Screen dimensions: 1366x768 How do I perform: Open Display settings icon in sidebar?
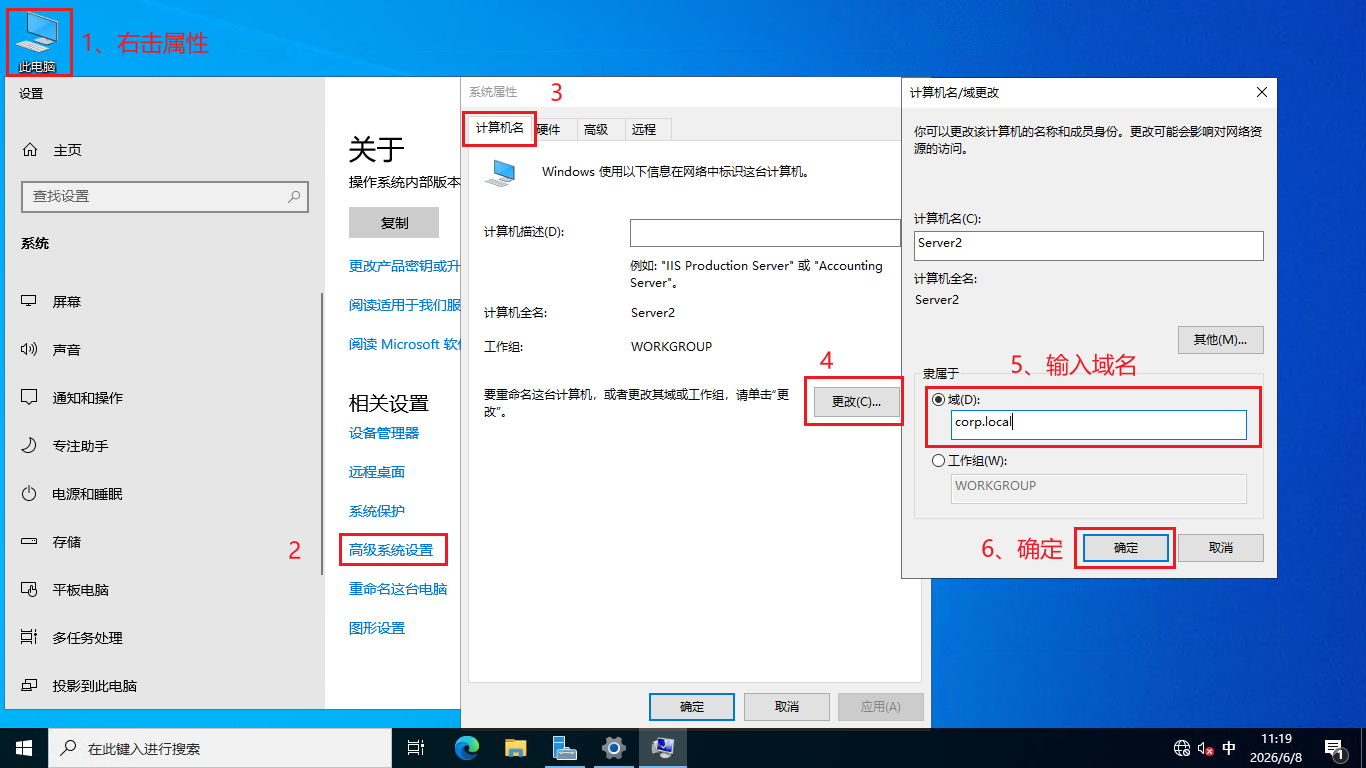pyautogui.click(x=30, y=302)
